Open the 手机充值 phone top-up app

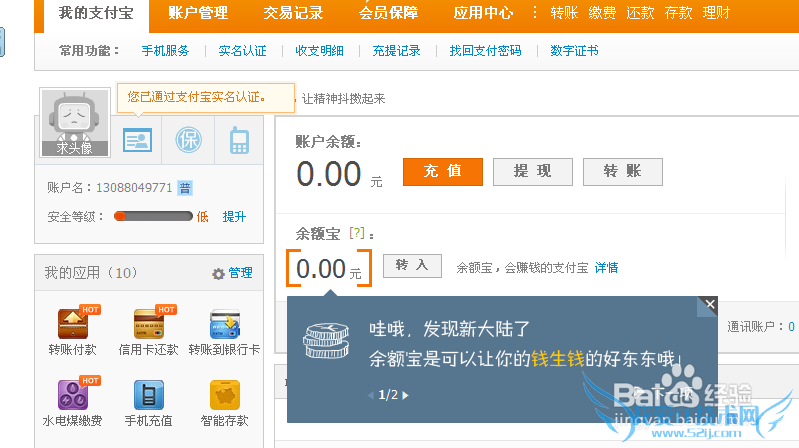point(148,395)
